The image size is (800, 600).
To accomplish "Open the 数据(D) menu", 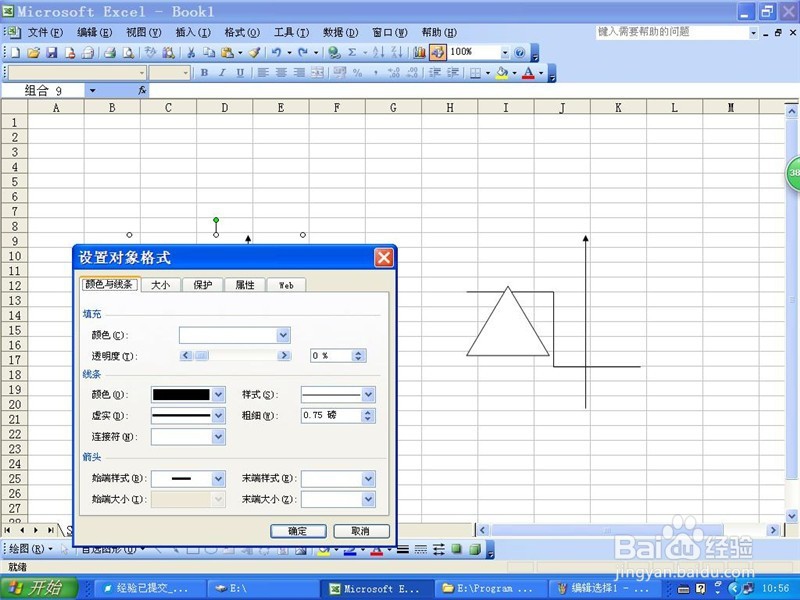I will pos(340,33).
